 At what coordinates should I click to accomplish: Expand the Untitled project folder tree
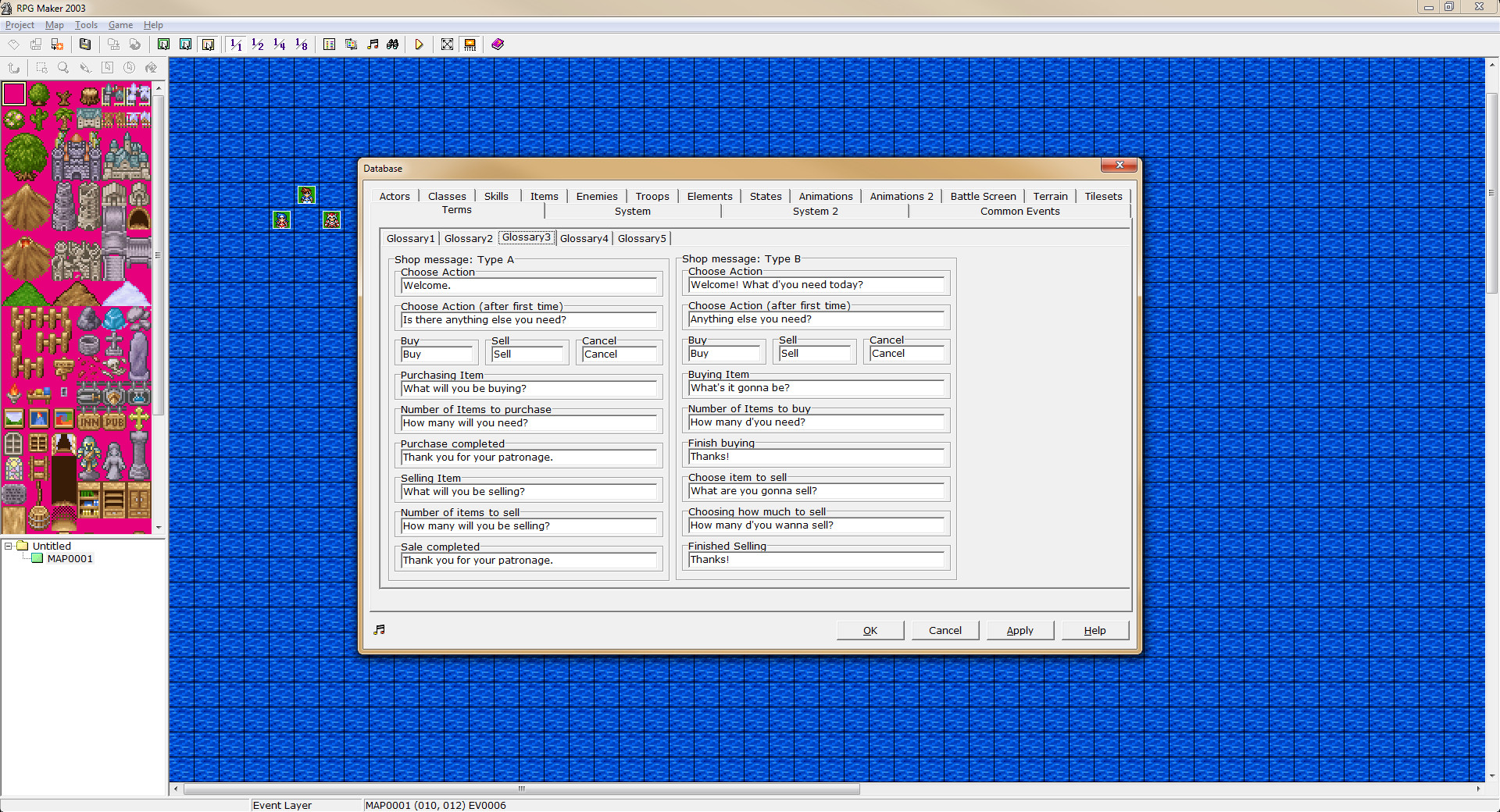point(7,546)
